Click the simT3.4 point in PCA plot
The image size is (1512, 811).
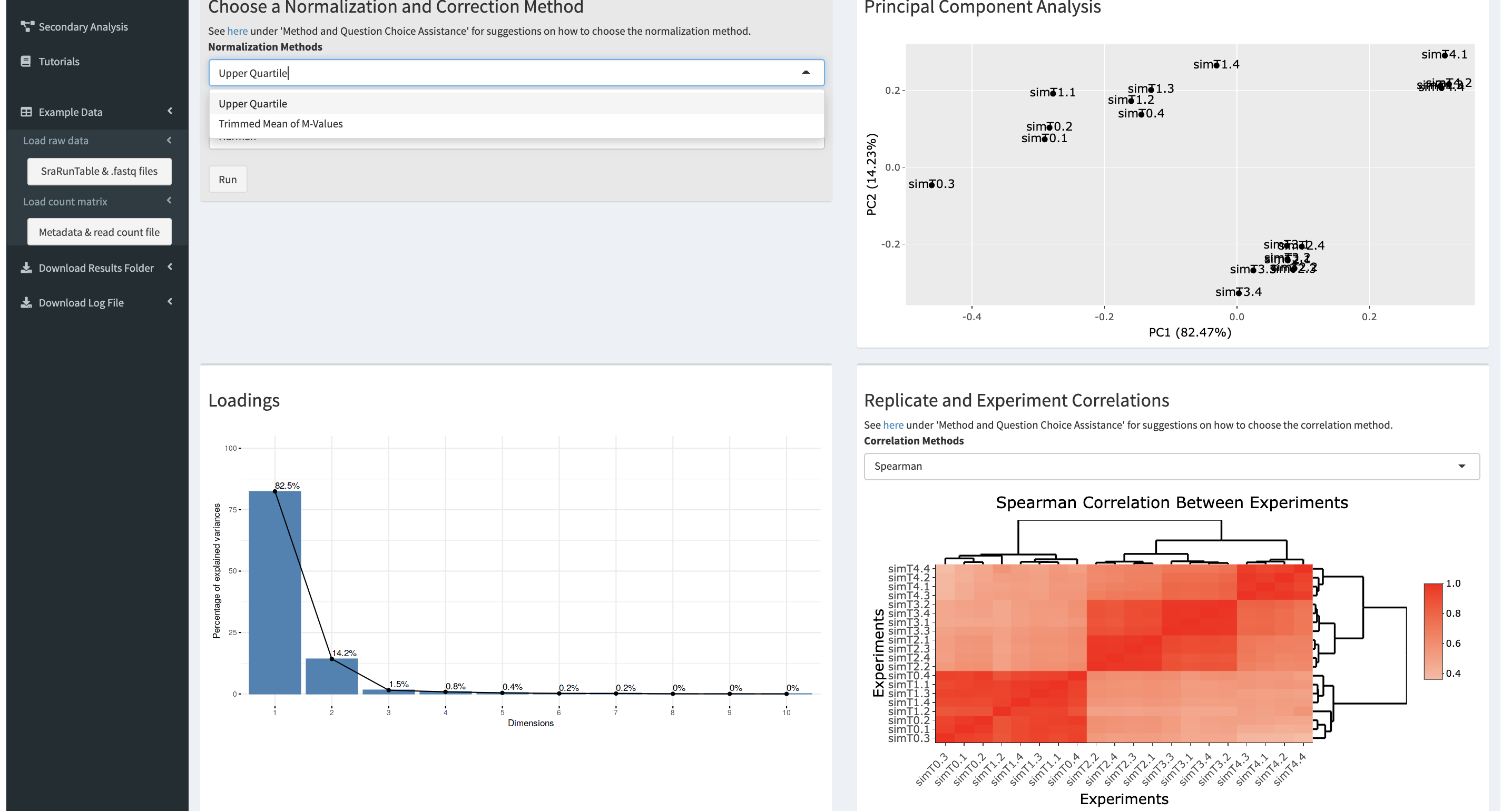pos(1239,293)
